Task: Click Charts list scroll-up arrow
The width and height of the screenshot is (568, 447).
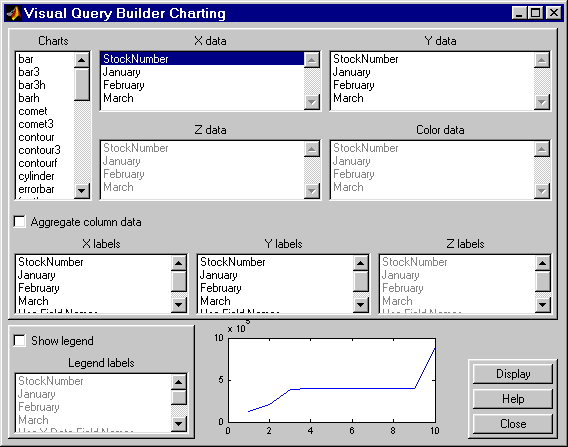Action: (x=82, y=60)
